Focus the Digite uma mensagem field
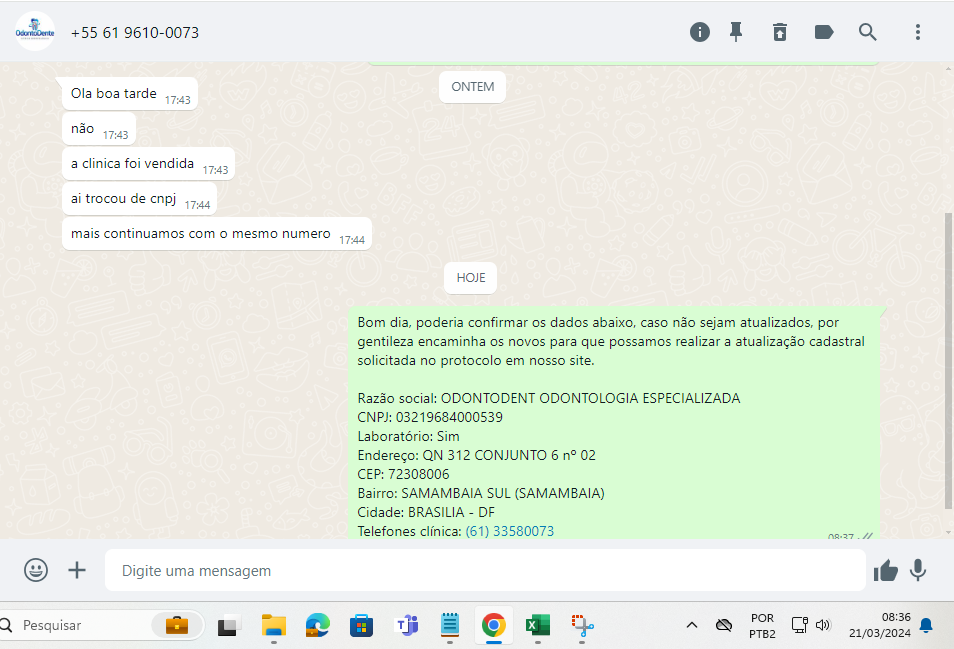Viewport: 954px width, 649px height. point(485,570)
